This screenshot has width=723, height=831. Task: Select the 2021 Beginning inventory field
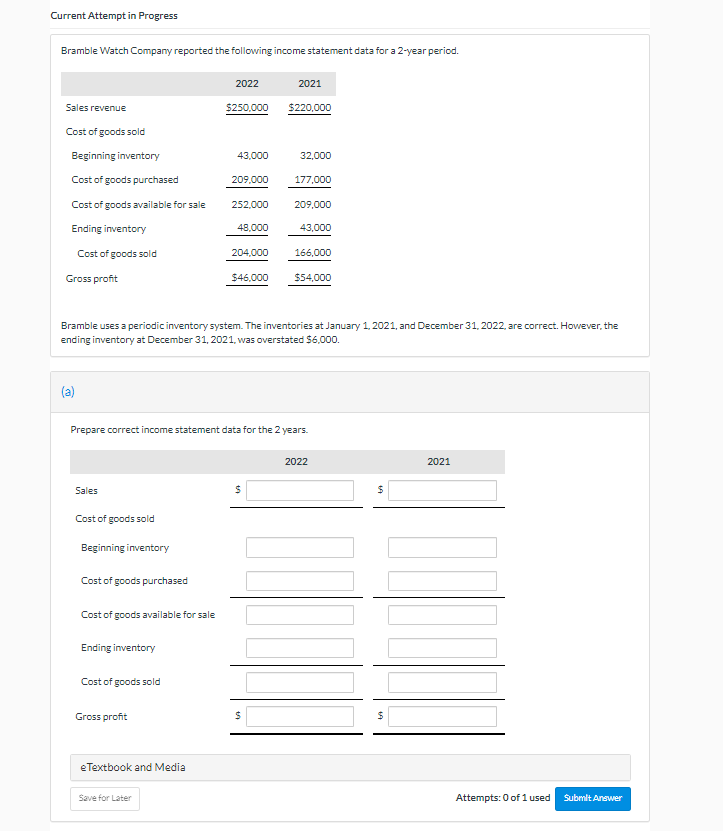point(442,547)
